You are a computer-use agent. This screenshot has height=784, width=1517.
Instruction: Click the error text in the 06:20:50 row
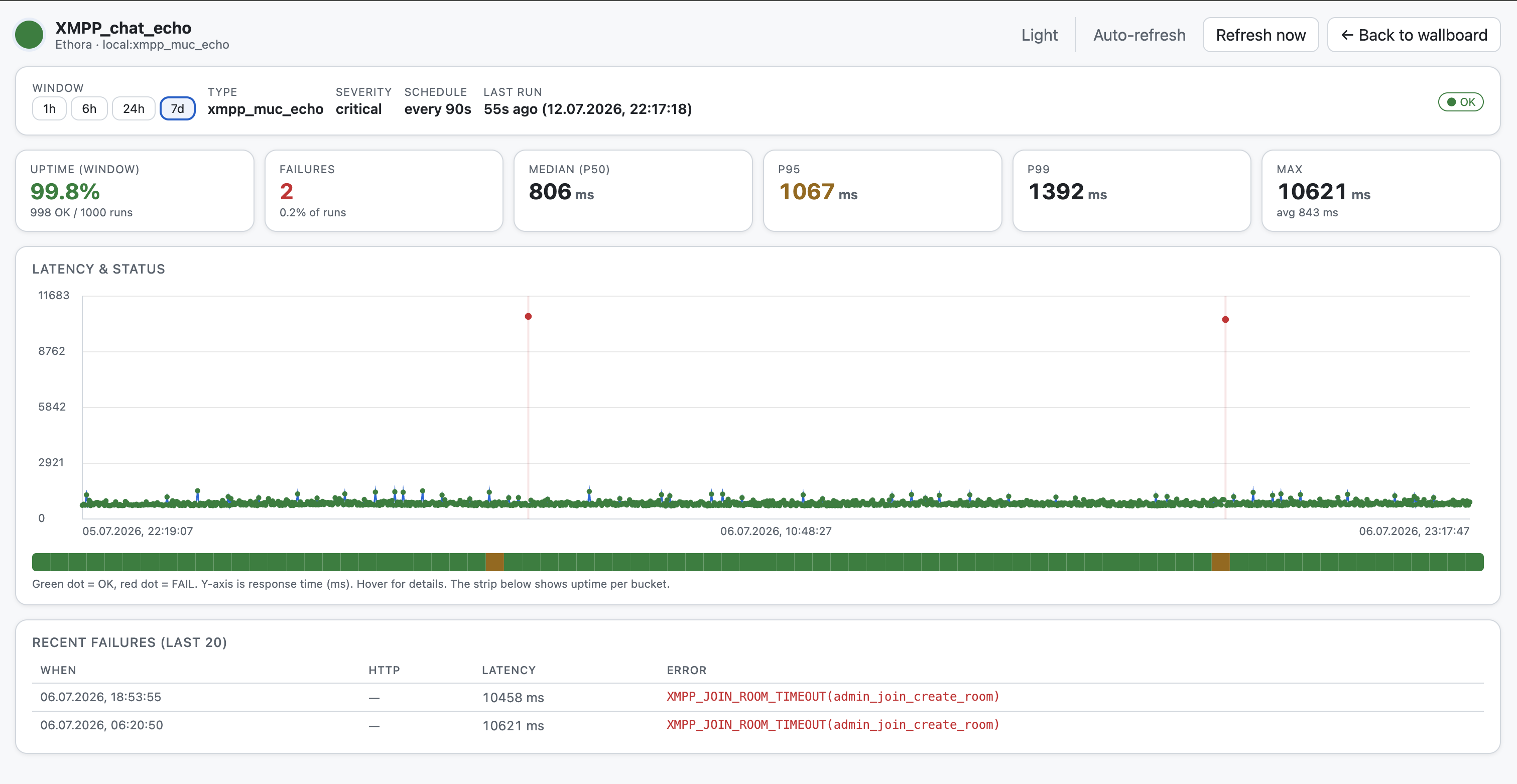pyautogui.click(x=833, y=725)
